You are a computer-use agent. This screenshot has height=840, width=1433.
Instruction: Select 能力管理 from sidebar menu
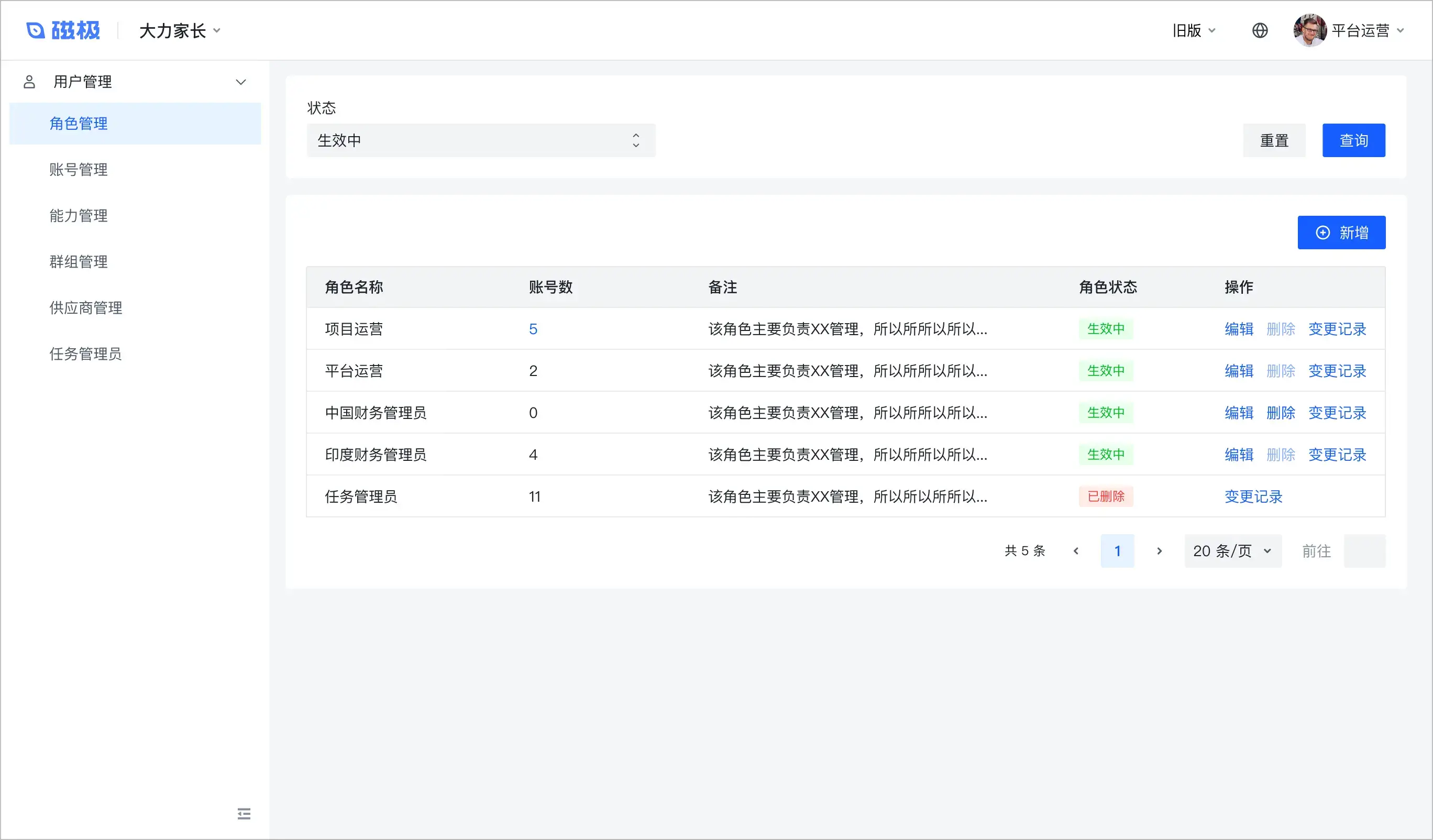click(x=79, y=215)
